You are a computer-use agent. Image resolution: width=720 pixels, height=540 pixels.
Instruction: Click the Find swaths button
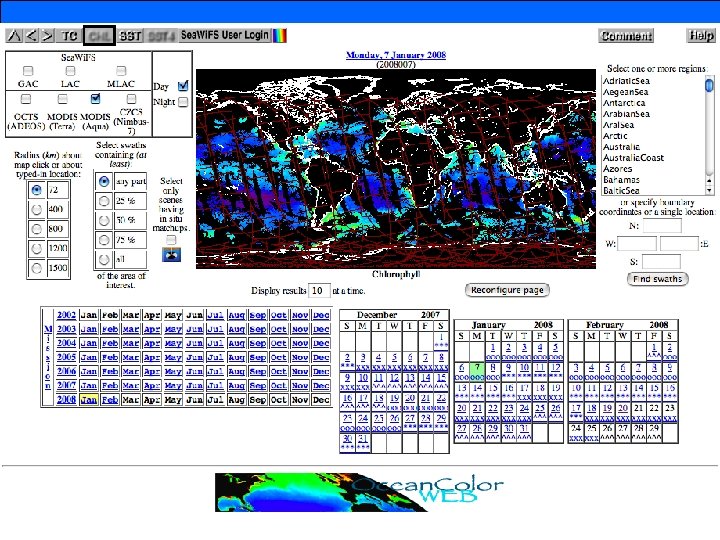click(x=658, y=279)
